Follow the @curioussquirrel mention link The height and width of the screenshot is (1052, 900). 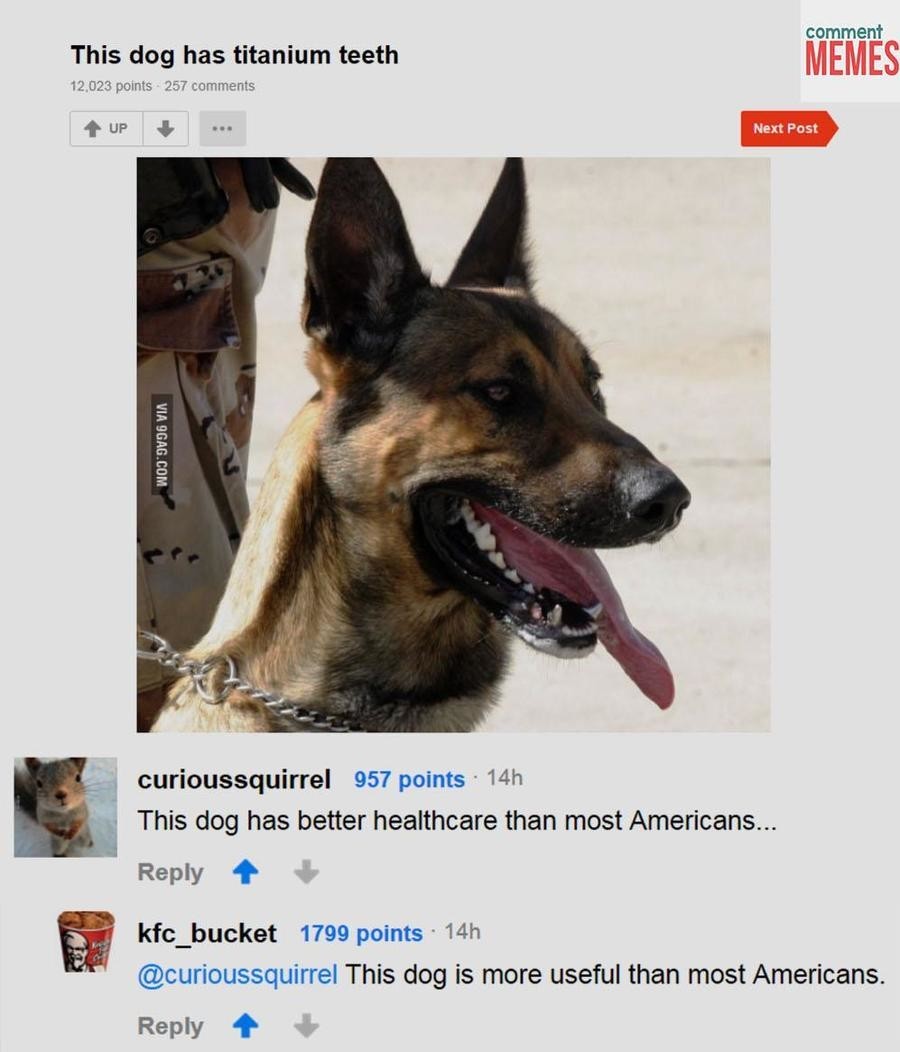tap(238, 975)
